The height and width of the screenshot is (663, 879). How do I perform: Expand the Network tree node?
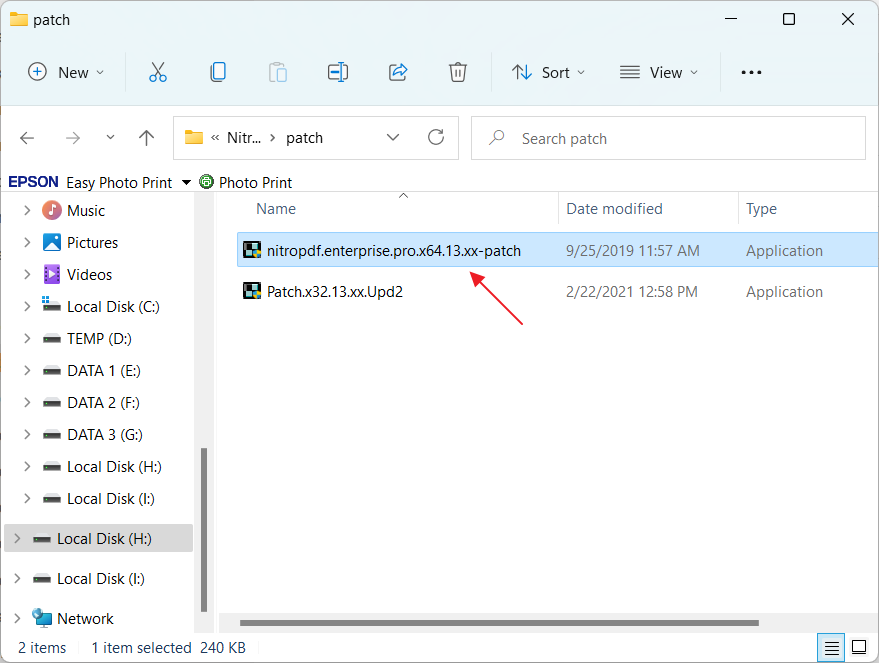click(x=17, y=618)
